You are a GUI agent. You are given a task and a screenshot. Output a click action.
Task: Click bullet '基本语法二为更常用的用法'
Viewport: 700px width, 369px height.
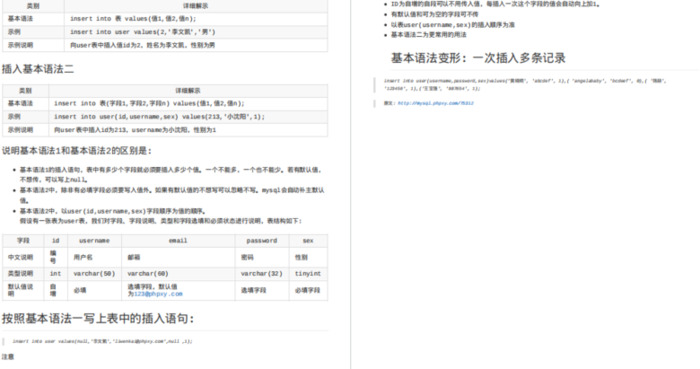coord(429,35)
